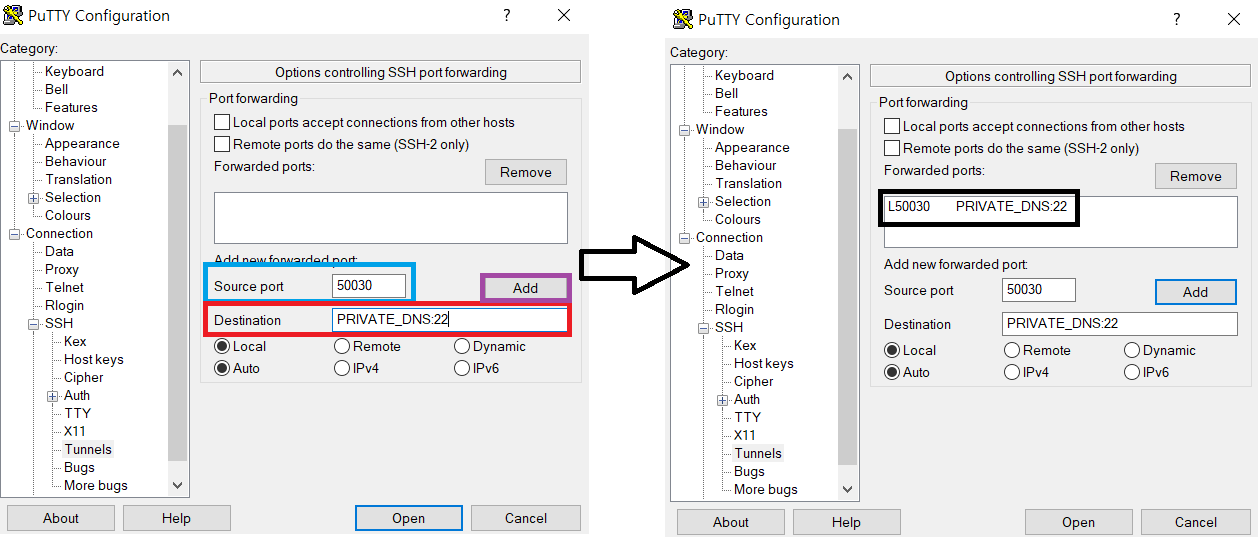The width and height of the screenshot is (1258, 537).
Task: Click Open button in left window
Action: (x=409, y=518)
